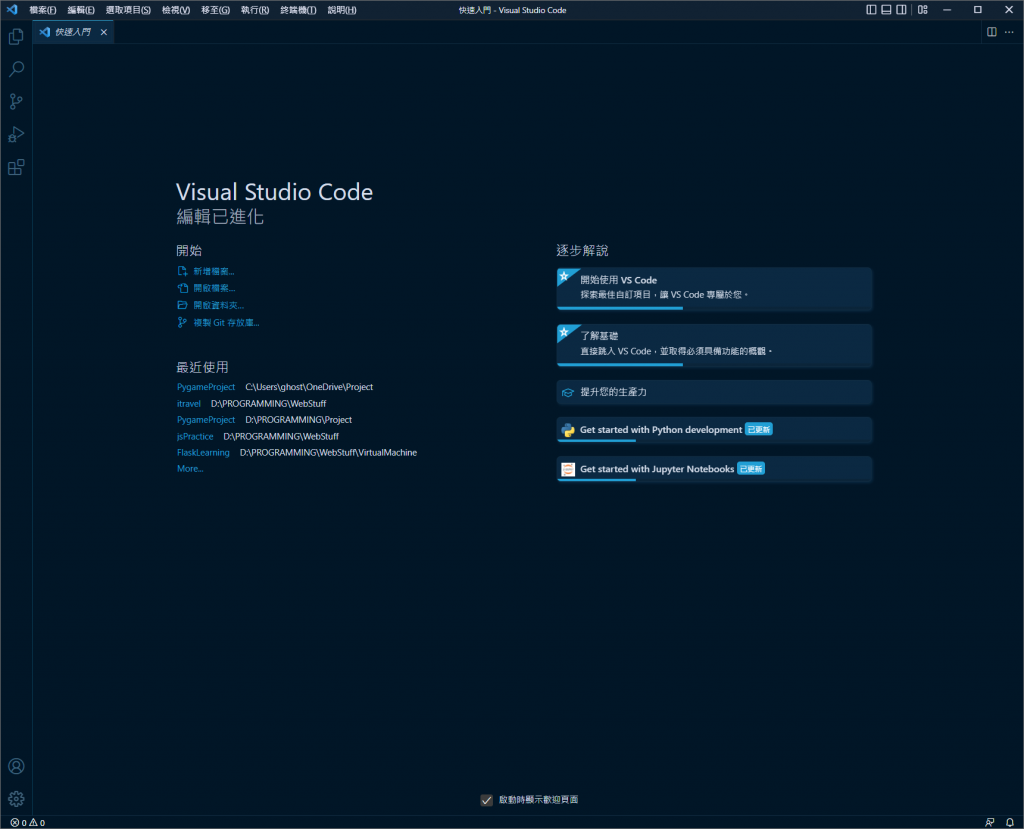Open recent itravel project

pyautogui.click(x=189, y=404)
